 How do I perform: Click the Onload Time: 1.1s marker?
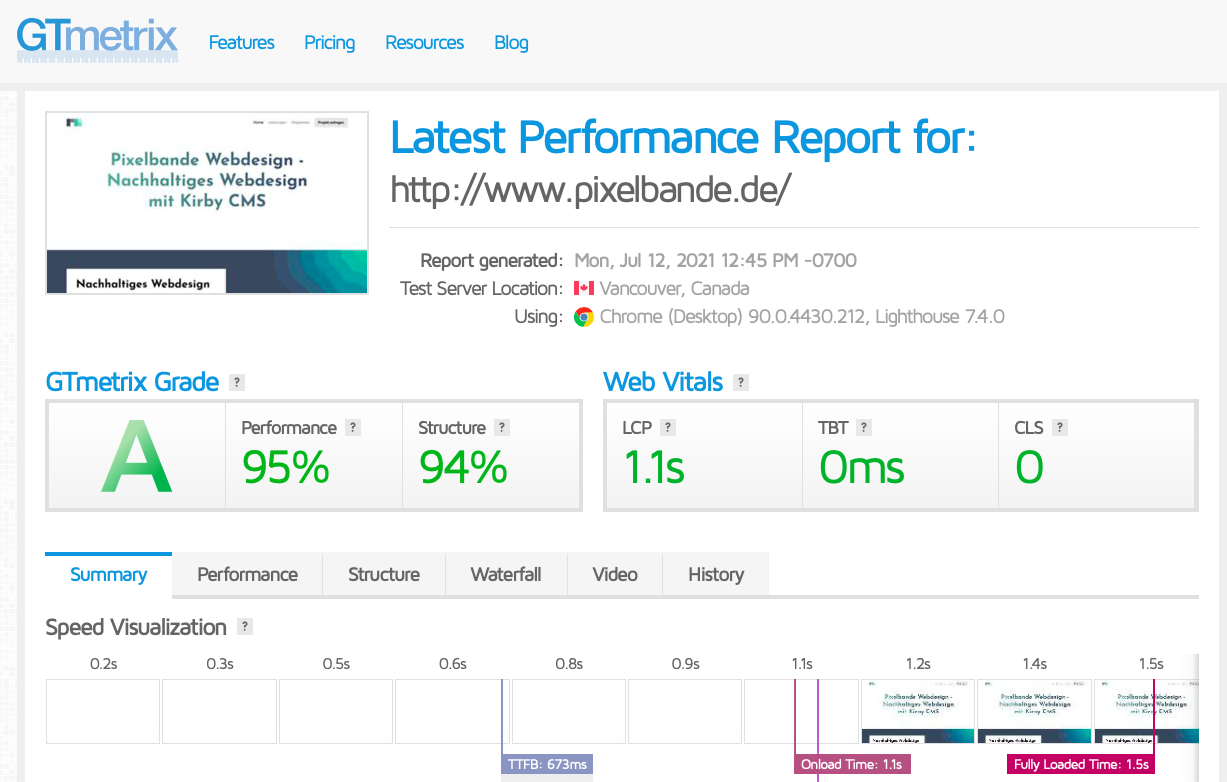click(x=853, y=765)
